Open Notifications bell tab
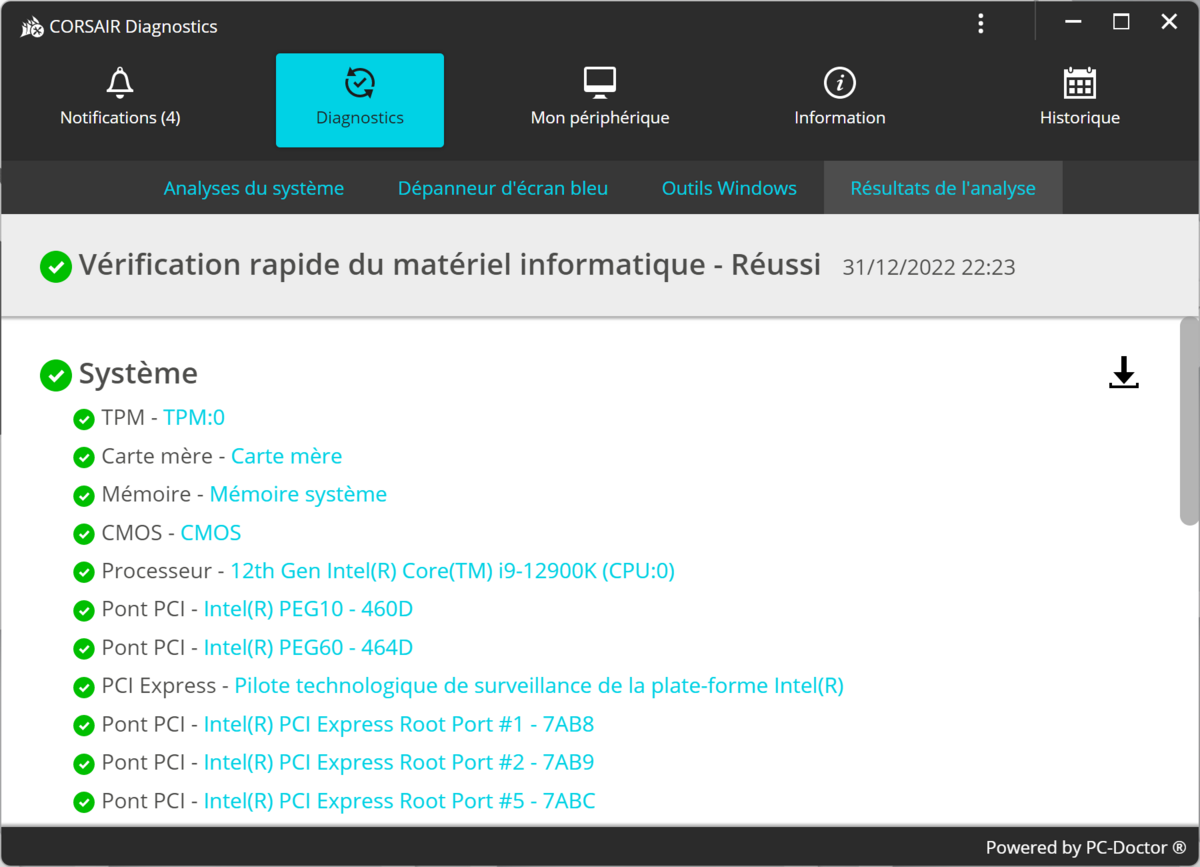The image size is (1200, 867). click(120, 100)
